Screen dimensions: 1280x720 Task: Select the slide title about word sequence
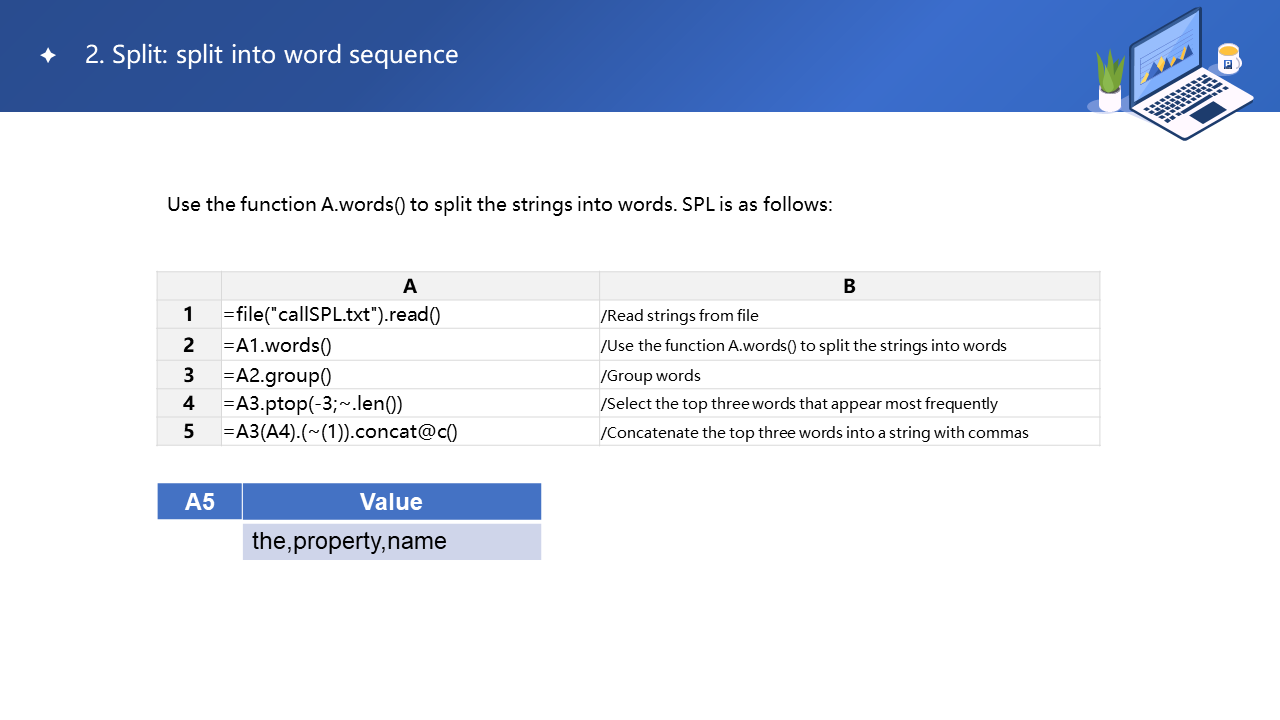tap(271, 55)
